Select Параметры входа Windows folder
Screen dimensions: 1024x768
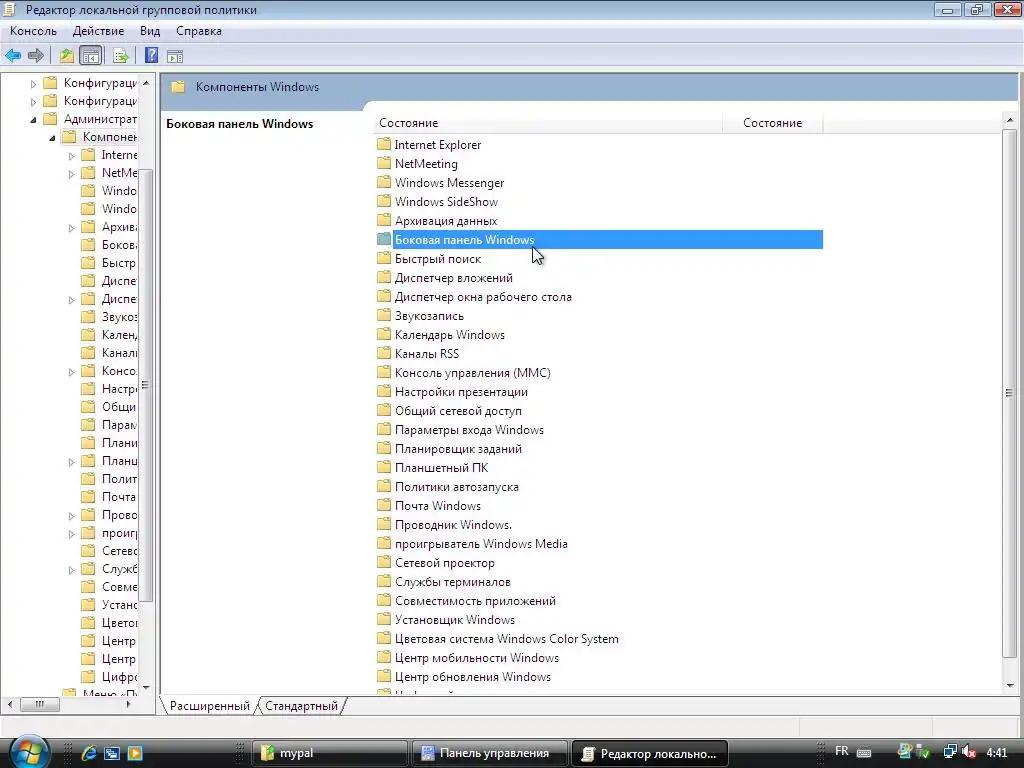[x=460, y=430]
